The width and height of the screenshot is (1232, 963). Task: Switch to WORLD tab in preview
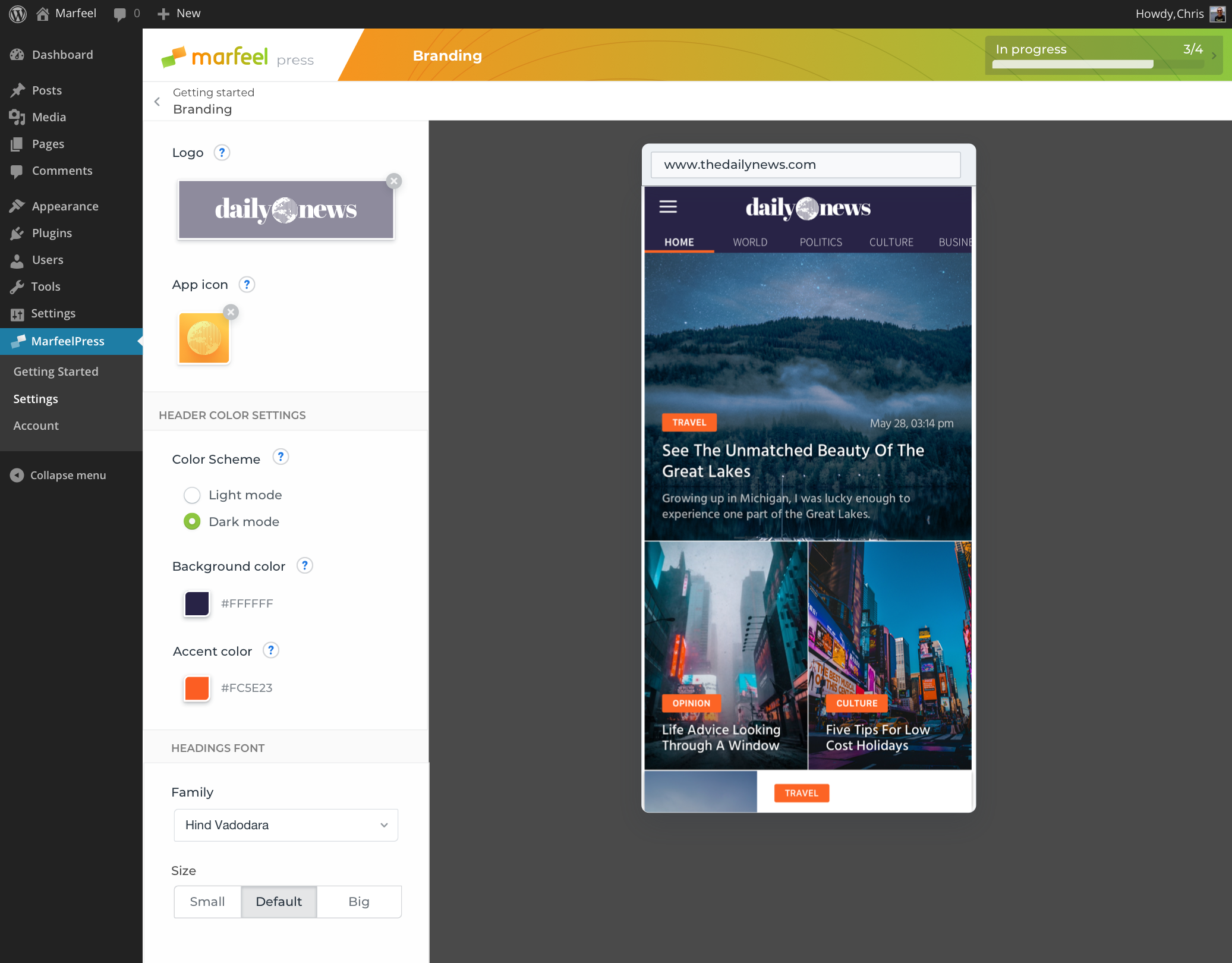(x=750, y=243)
